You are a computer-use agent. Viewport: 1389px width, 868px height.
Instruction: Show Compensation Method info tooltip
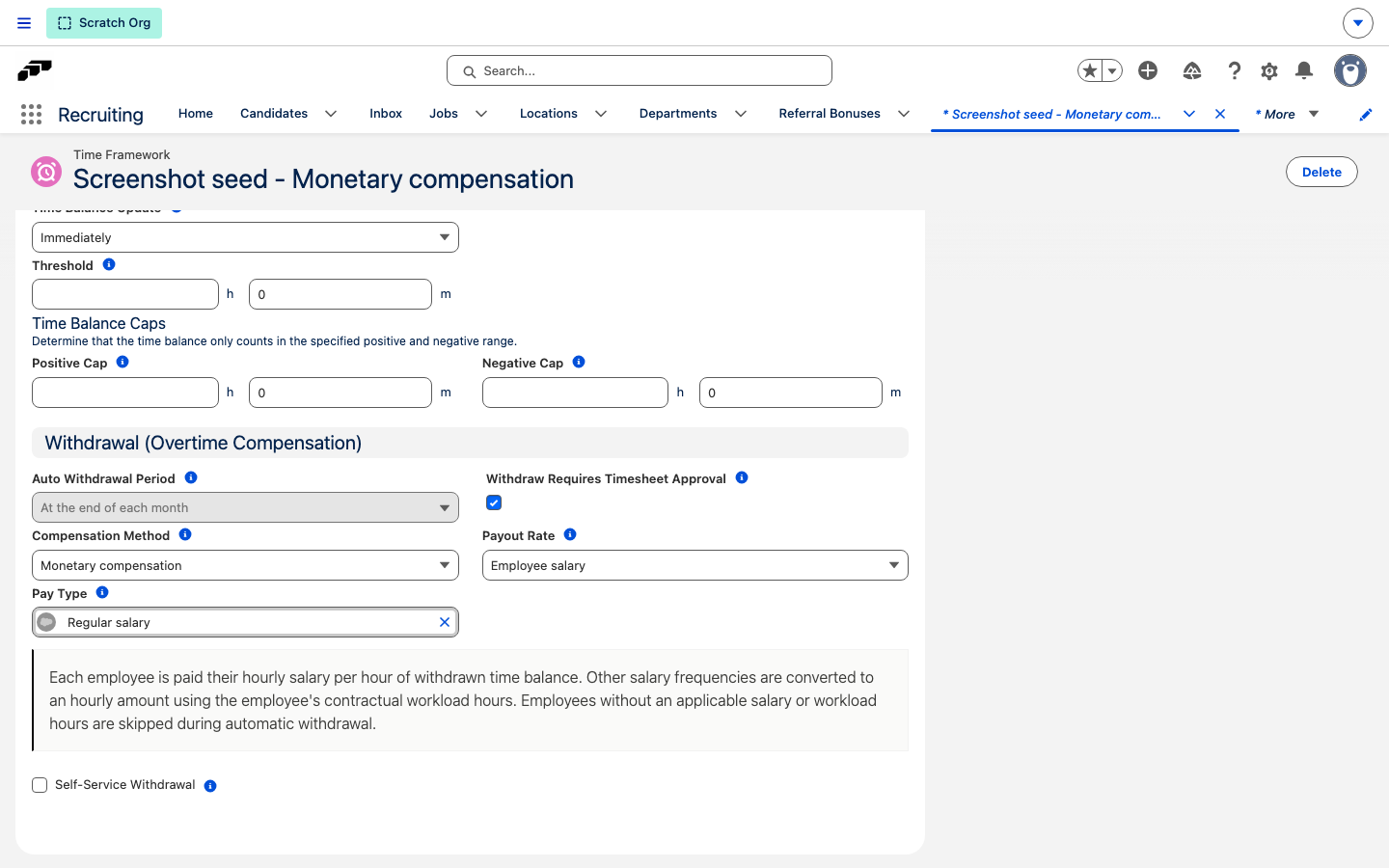[185, 534]
